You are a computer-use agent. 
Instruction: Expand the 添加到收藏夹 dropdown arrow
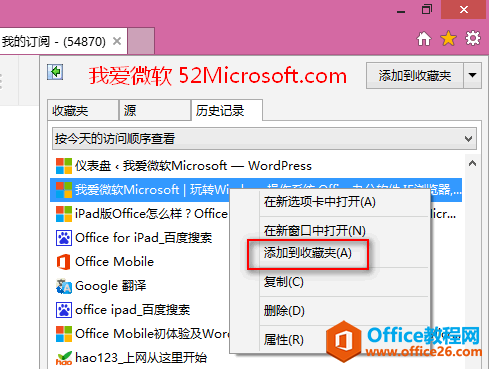click(x=472, y=76)
